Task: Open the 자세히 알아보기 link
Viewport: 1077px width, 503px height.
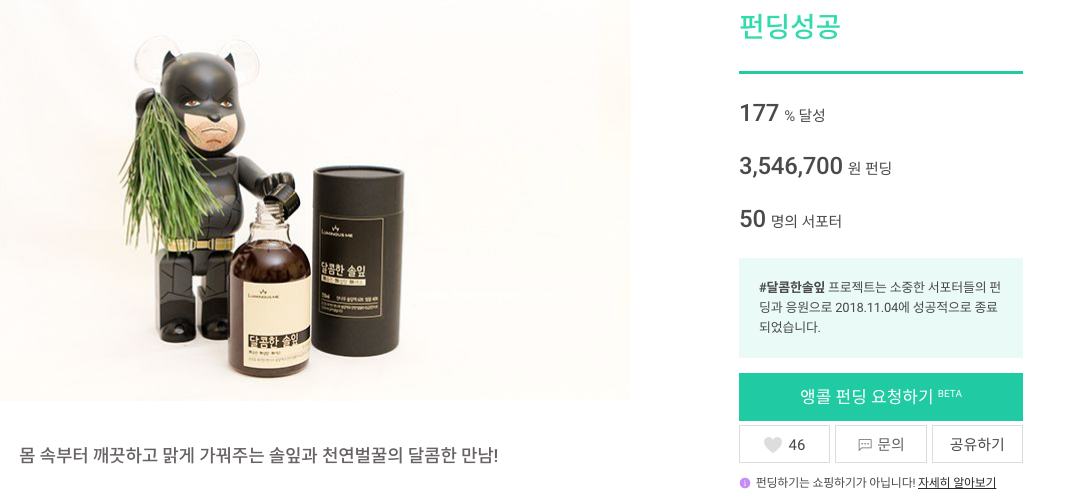Action: (x=957, y=483)
